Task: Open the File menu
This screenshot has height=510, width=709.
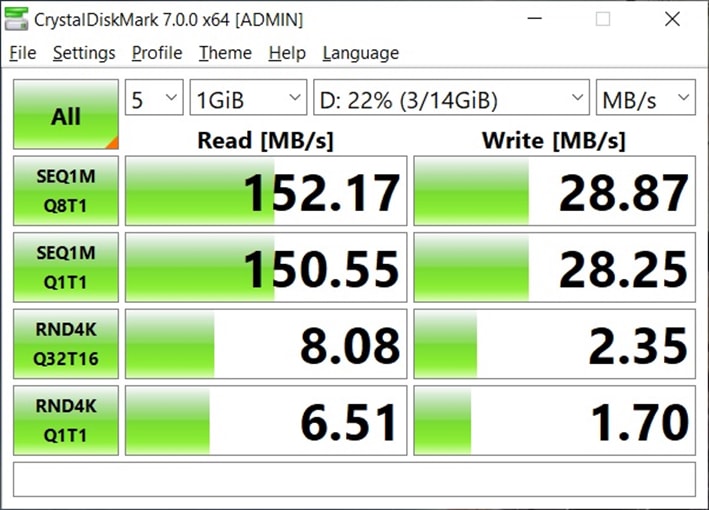Action: coord(22,53)
